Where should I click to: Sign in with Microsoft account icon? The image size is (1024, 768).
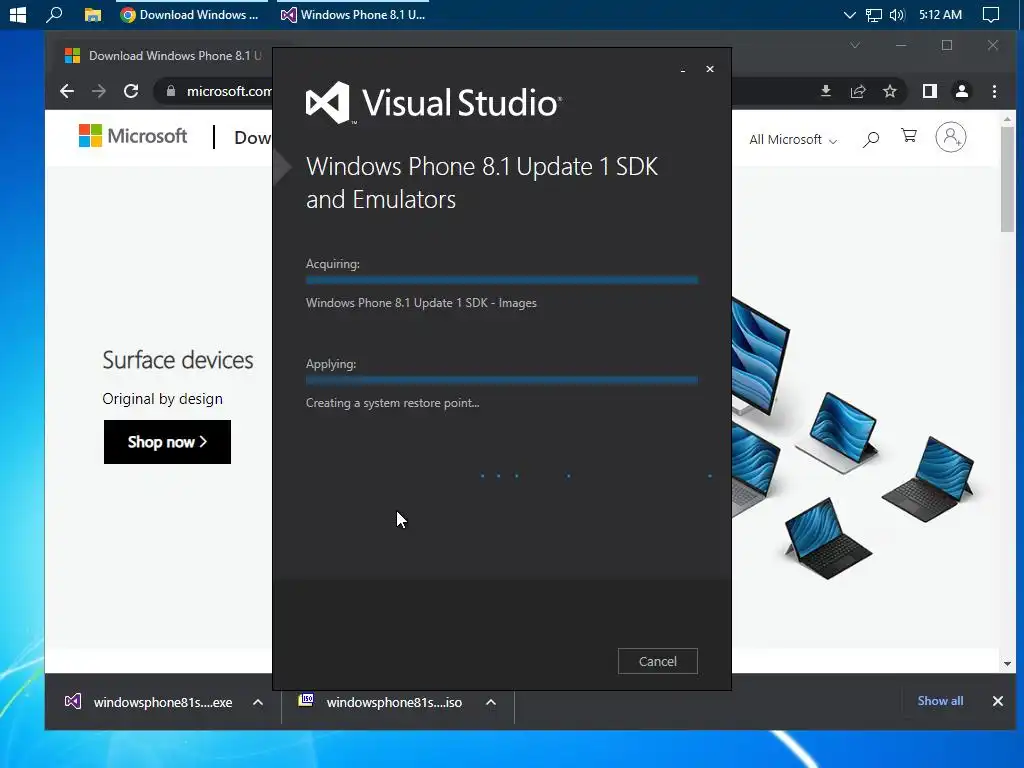(950, 137)
